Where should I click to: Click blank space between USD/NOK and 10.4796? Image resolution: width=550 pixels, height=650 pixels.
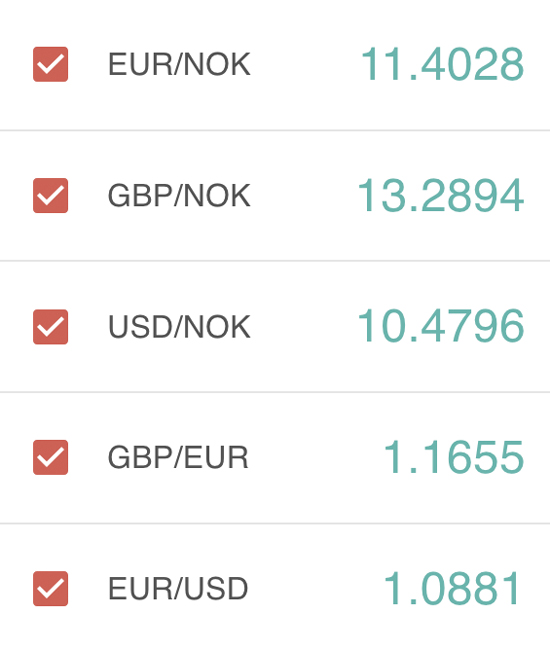(304, 327)
